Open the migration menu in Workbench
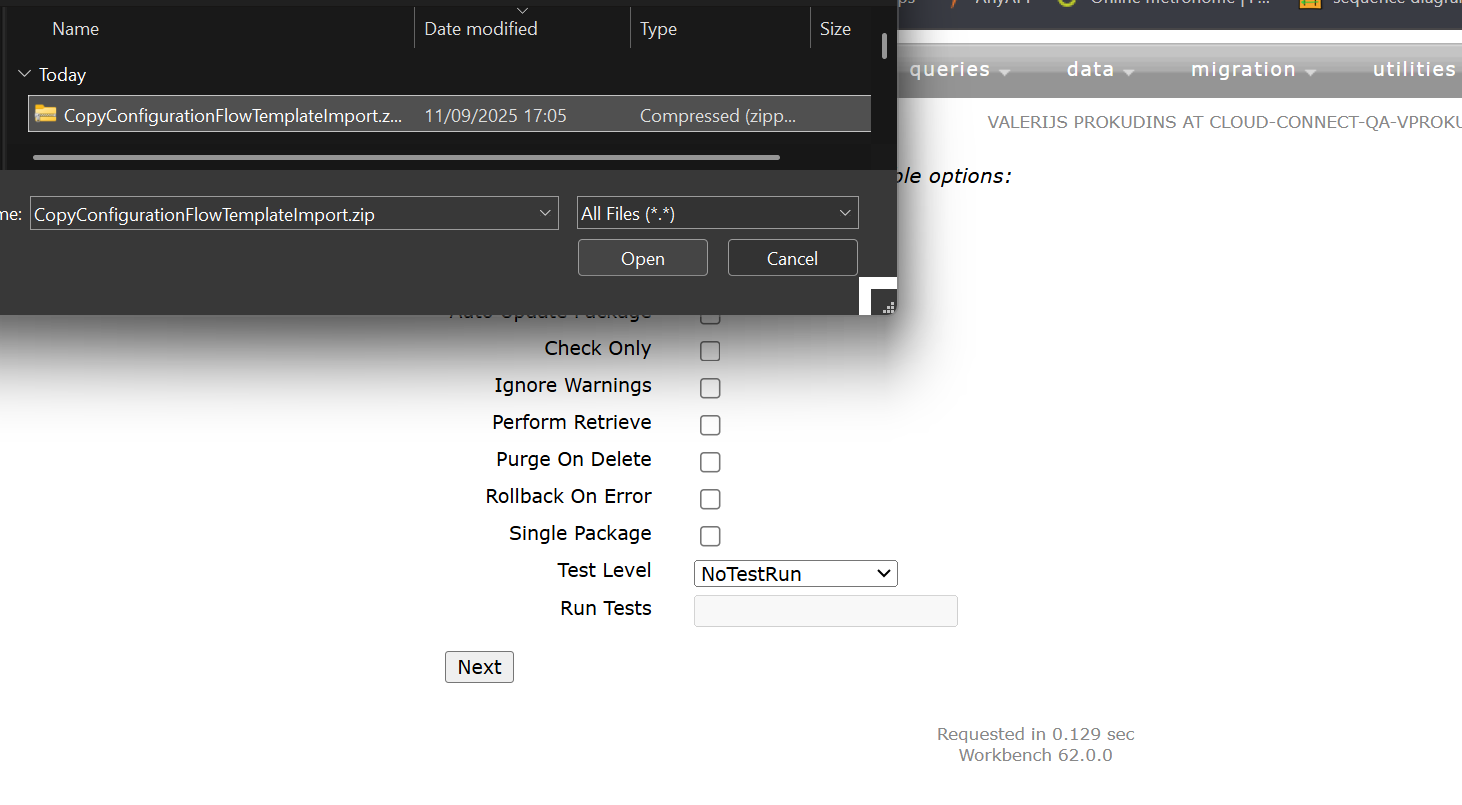 click(x=1252, y=70)
